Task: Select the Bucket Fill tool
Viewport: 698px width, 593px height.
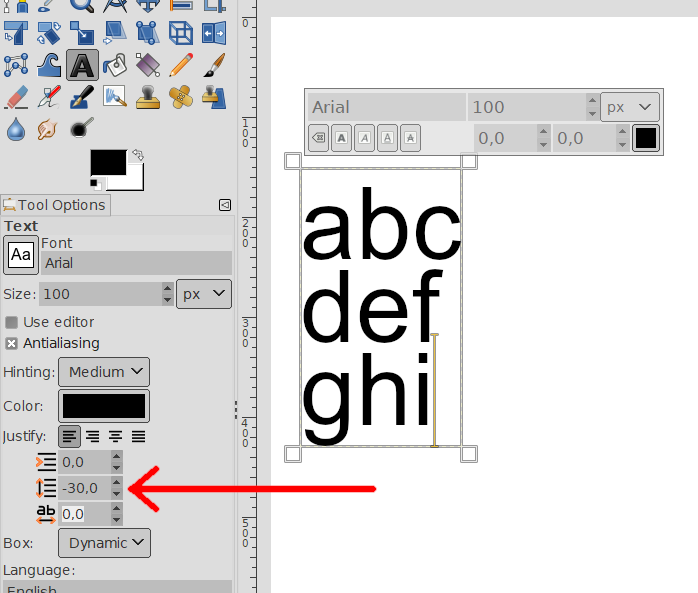Action: pos(115,65)
